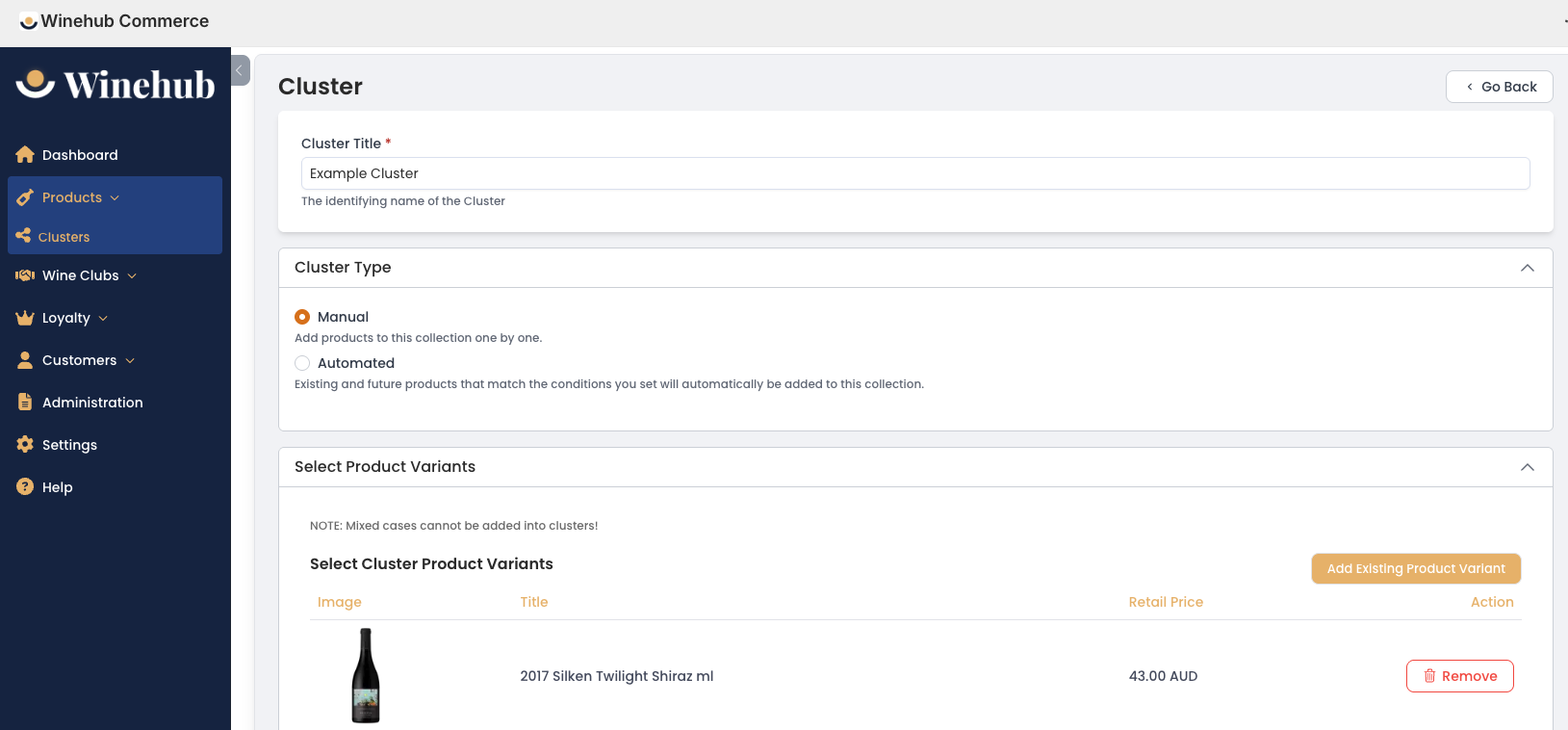This screenshot has height=730, width=1568.
Task: Click the Add Existing Product Variant button
Action: coord(1416,568)
